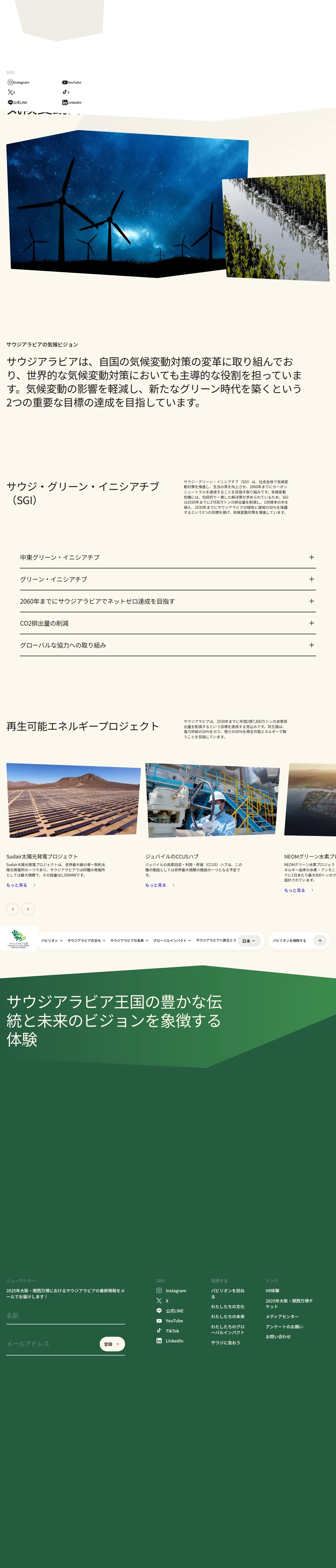Expand the 2060年までにネットゼロ達成 accordion
This screenshot has height=1568, width=336.
coord(168,601)
